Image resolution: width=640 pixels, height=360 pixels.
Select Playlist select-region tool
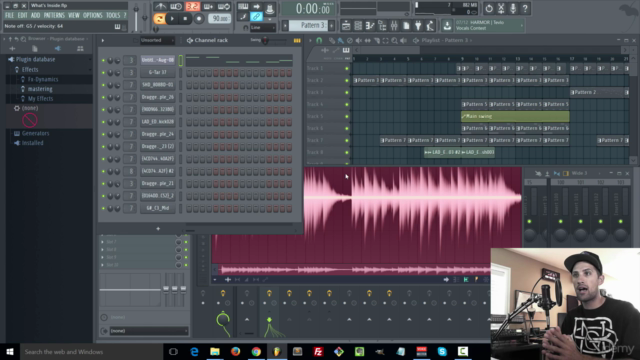385,40
